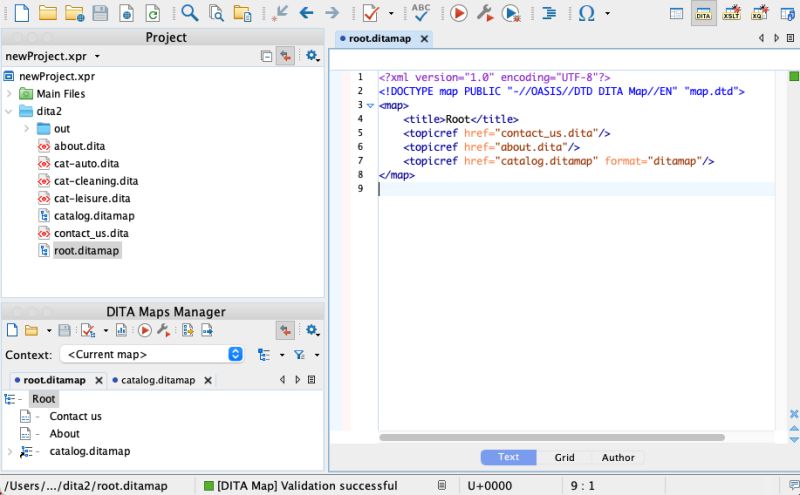Show editor tabs list icon at top right
Viewport: 800px width, 495px height.
(x=790, y=38)
